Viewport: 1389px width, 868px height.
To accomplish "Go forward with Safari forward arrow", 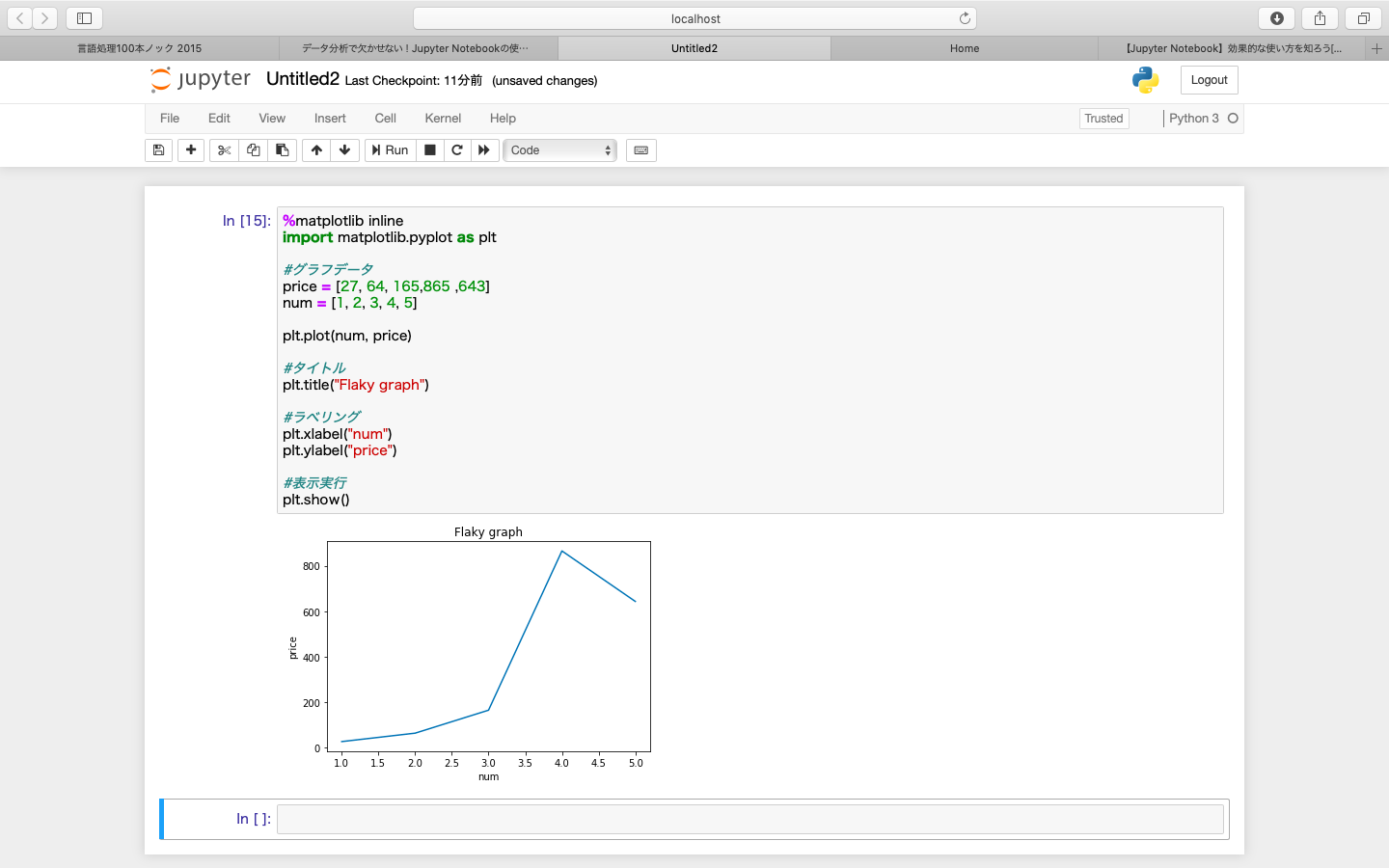I will tap(45, 18).
